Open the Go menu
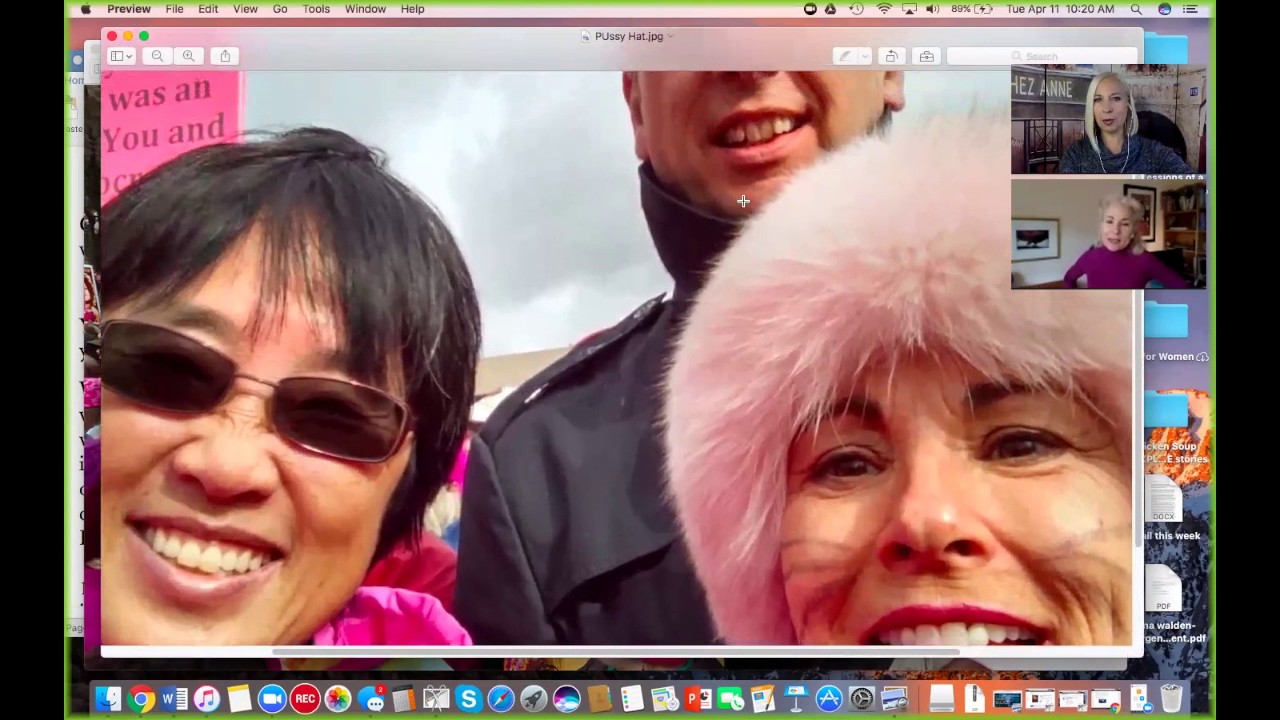The width and height of the screenshot is (1280, 720). [280, 9]
